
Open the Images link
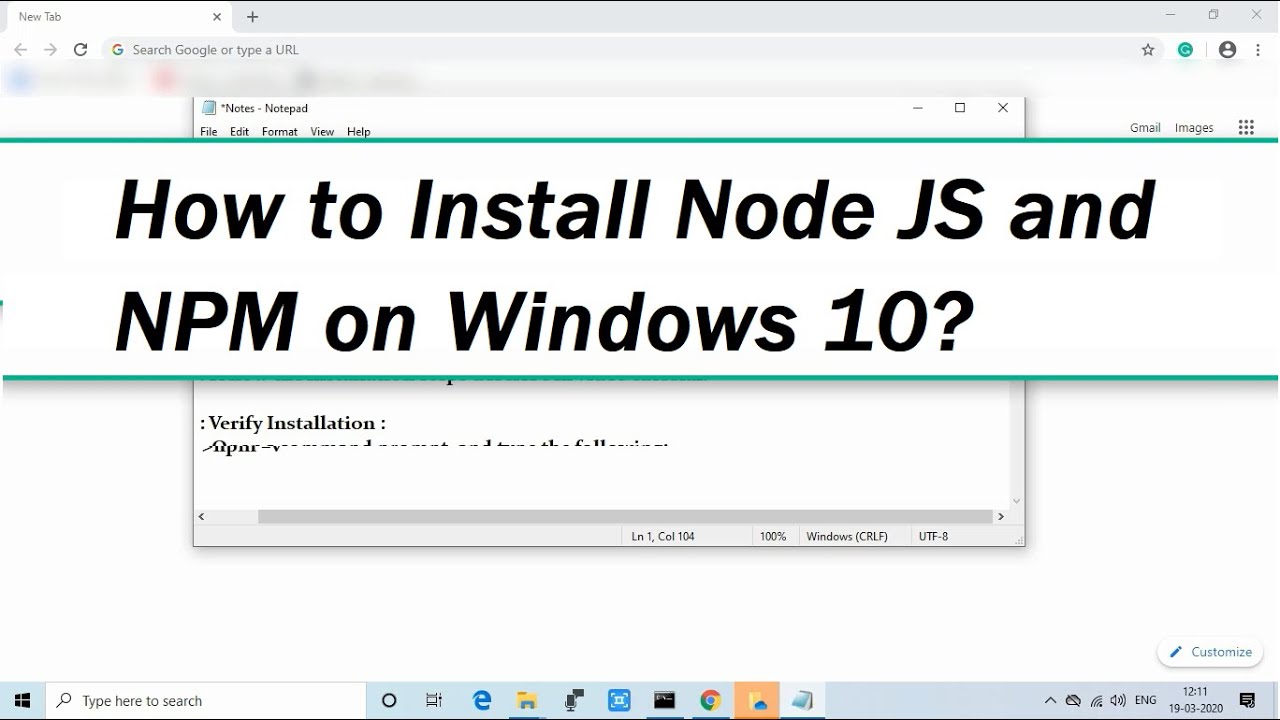(1194, 128)
